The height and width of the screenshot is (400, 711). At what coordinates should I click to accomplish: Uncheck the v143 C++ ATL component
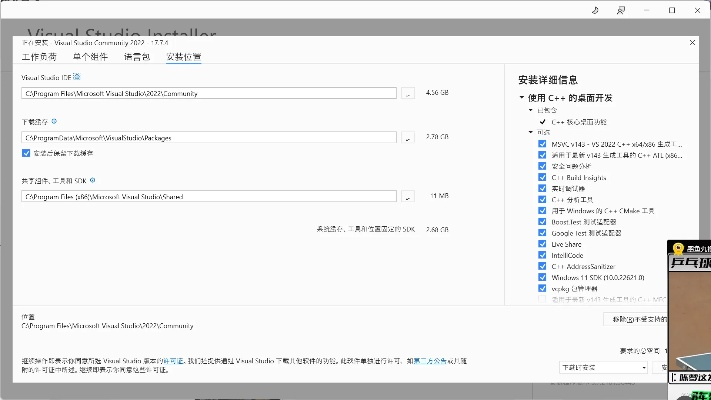point(542,155)
